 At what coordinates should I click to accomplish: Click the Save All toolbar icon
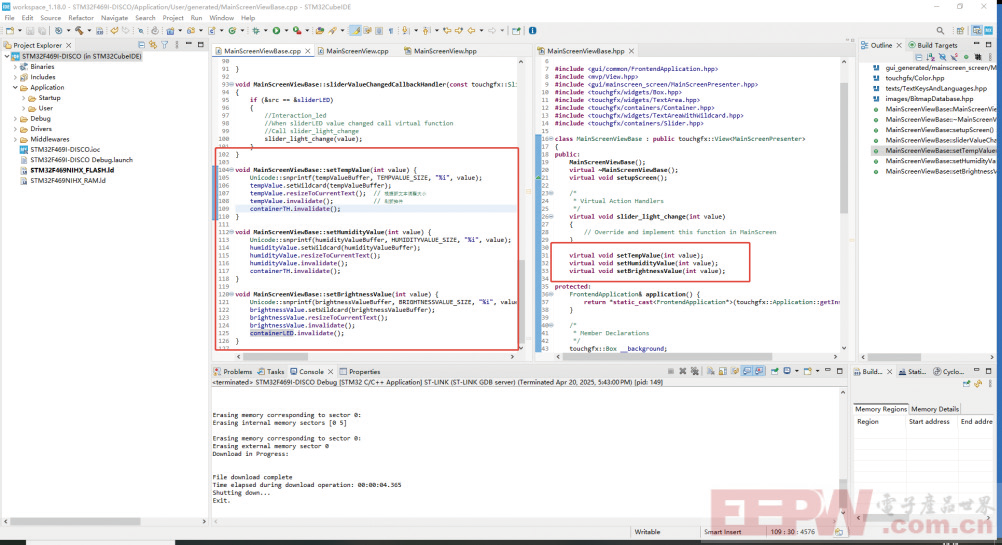pyautogui.click(x=42, y=30)
